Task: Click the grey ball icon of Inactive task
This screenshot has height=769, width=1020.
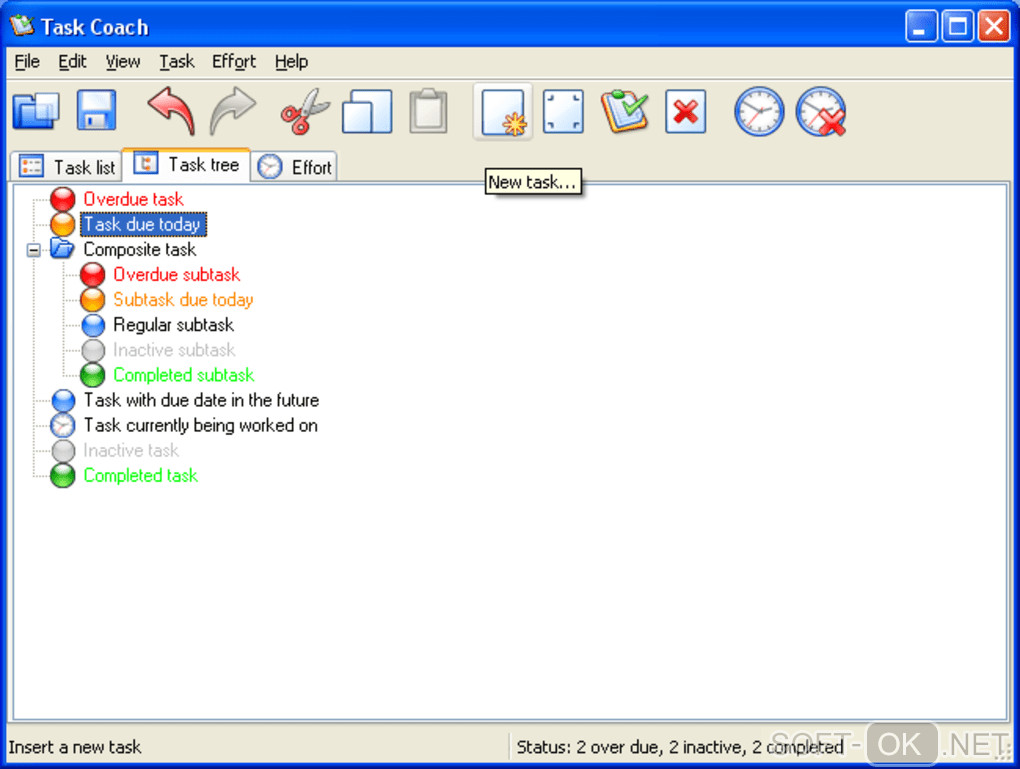Action: coord(63,450)
